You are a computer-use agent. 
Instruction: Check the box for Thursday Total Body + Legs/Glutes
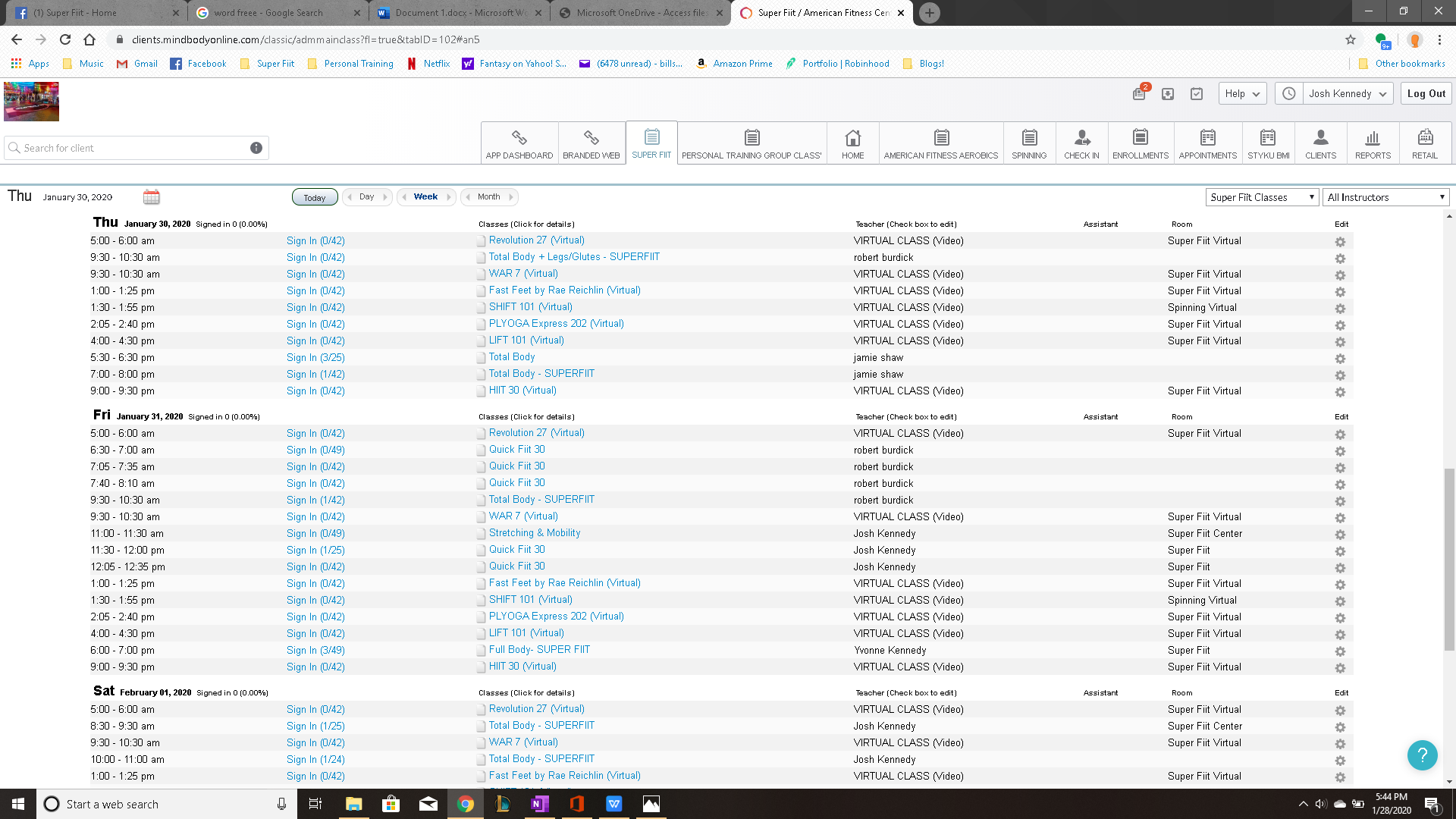(x=481, y=258)
